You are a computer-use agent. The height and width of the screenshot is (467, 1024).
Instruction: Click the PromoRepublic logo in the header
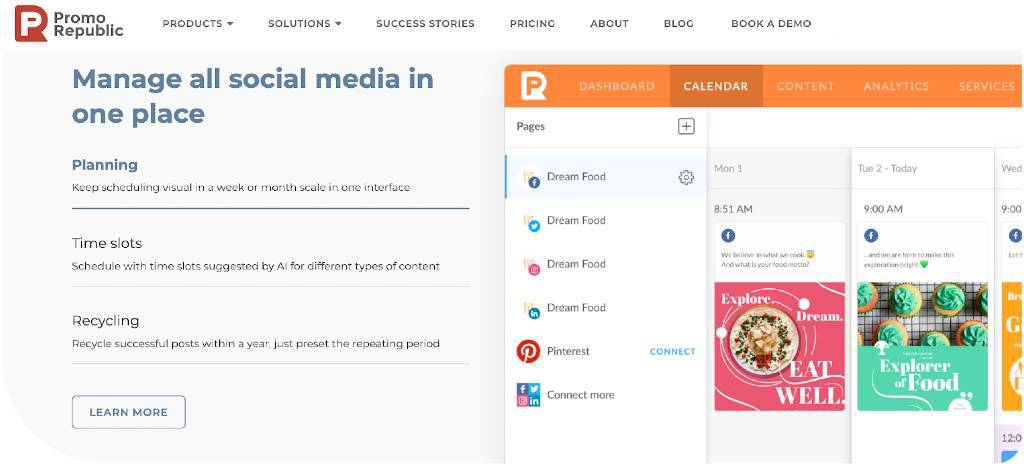pos(69,24)
